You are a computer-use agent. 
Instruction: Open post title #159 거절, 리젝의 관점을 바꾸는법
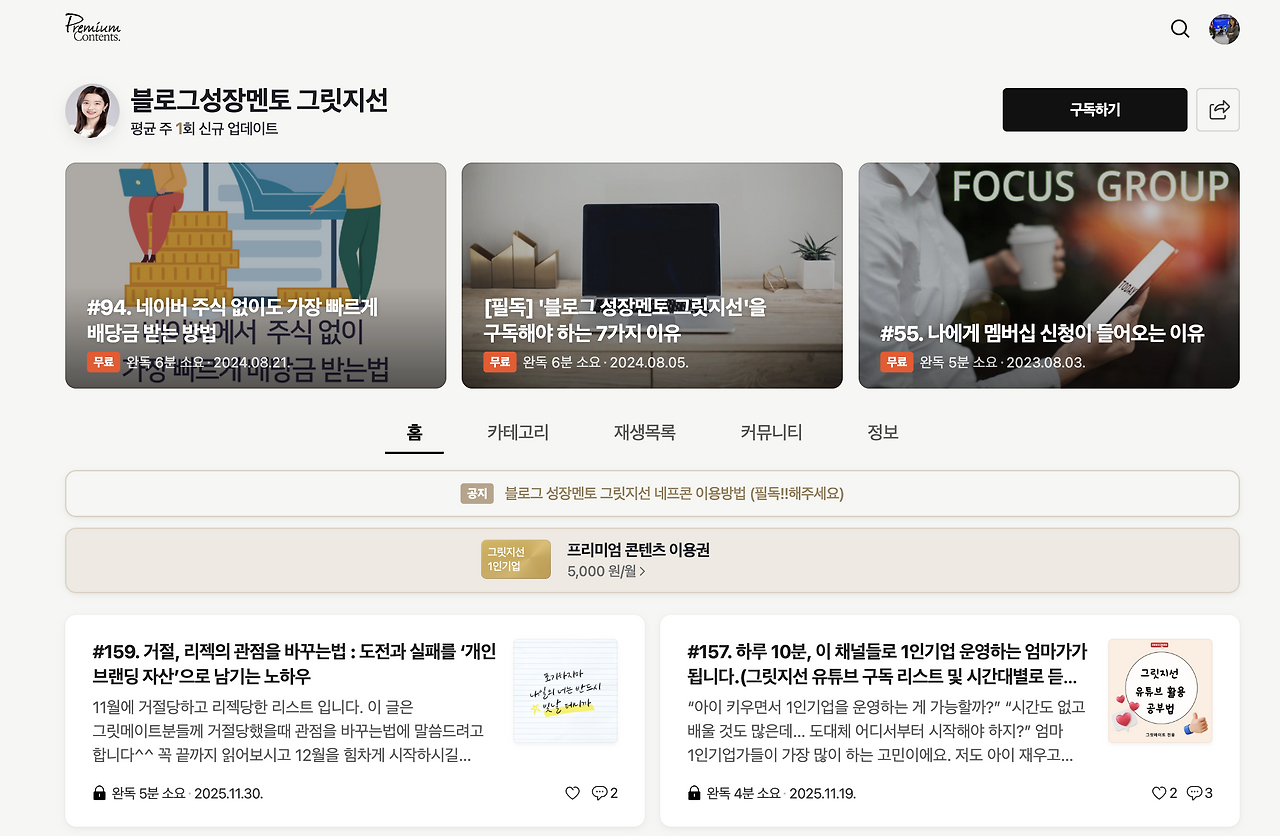[294, 664]
